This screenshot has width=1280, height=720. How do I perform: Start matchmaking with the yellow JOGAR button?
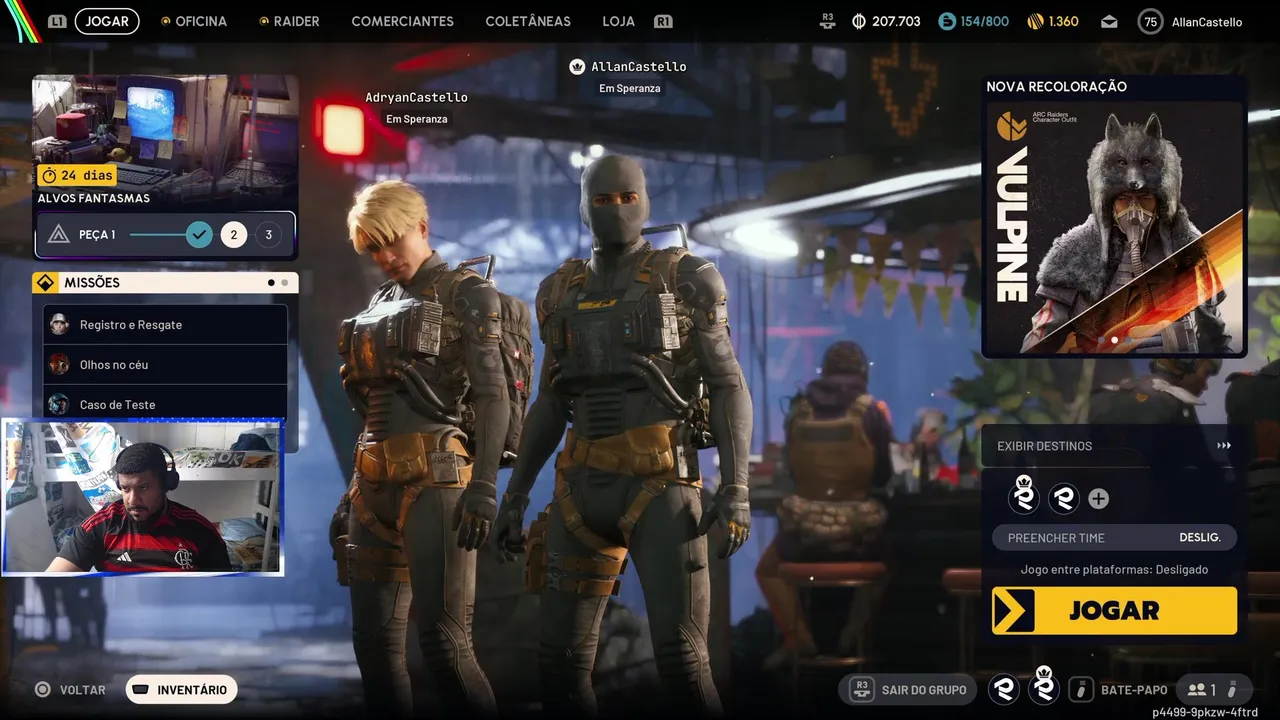click(1114, 610)
